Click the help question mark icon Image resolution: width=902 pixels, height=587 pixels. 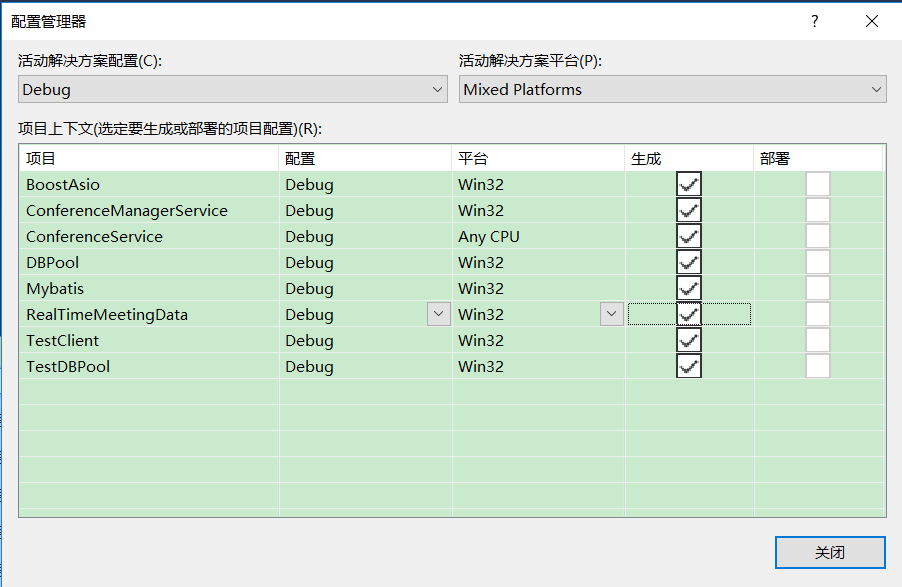tap(815, 21)
